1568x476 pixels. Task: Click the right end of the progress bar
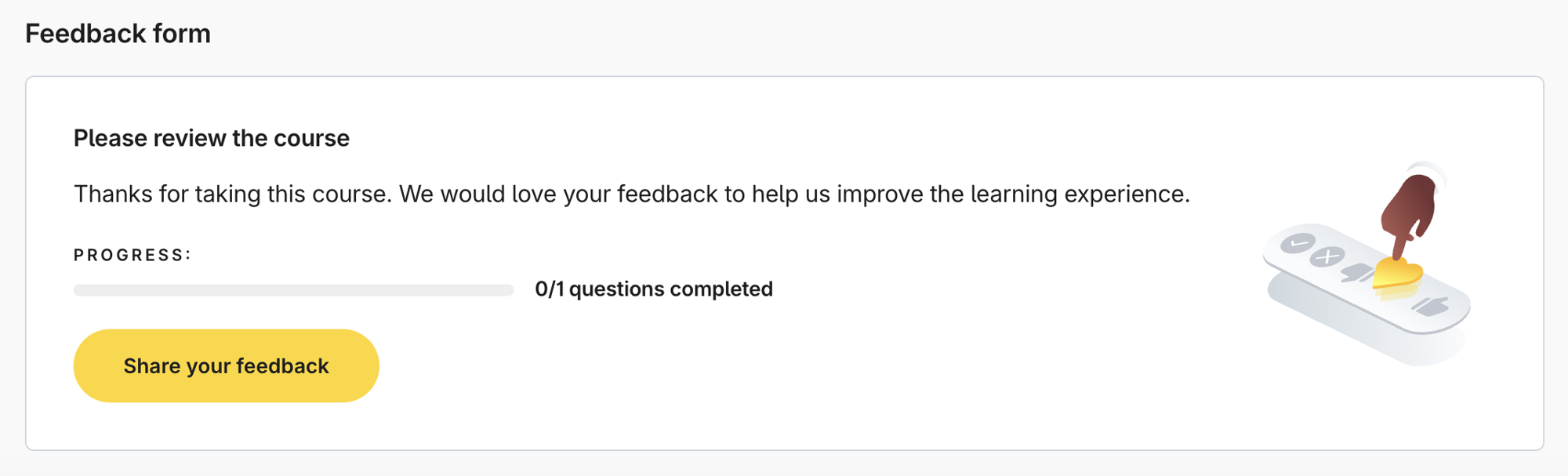tap(508, 290)
